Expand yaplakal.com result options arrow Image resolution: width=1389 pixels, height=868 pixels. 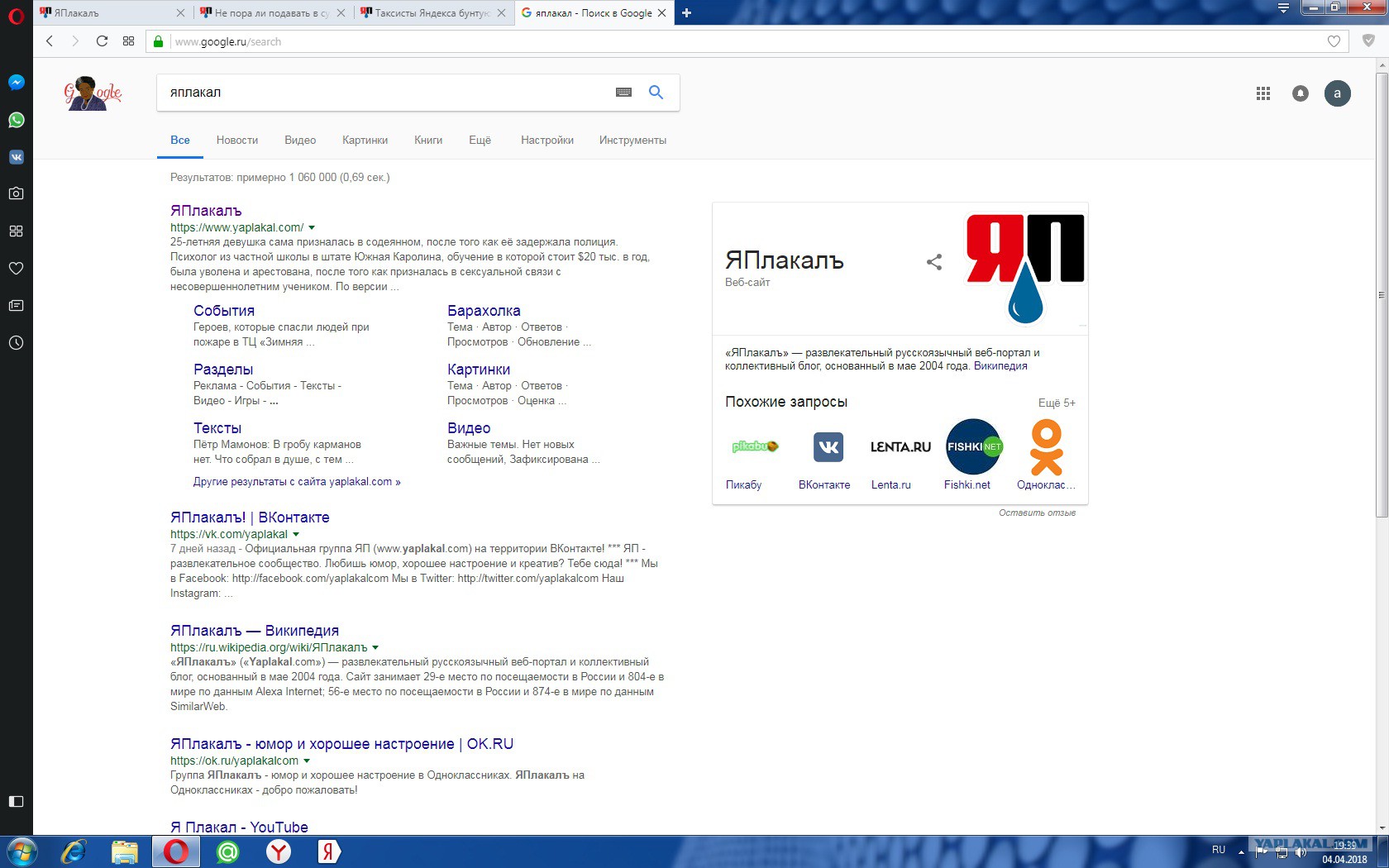[312, 227]
